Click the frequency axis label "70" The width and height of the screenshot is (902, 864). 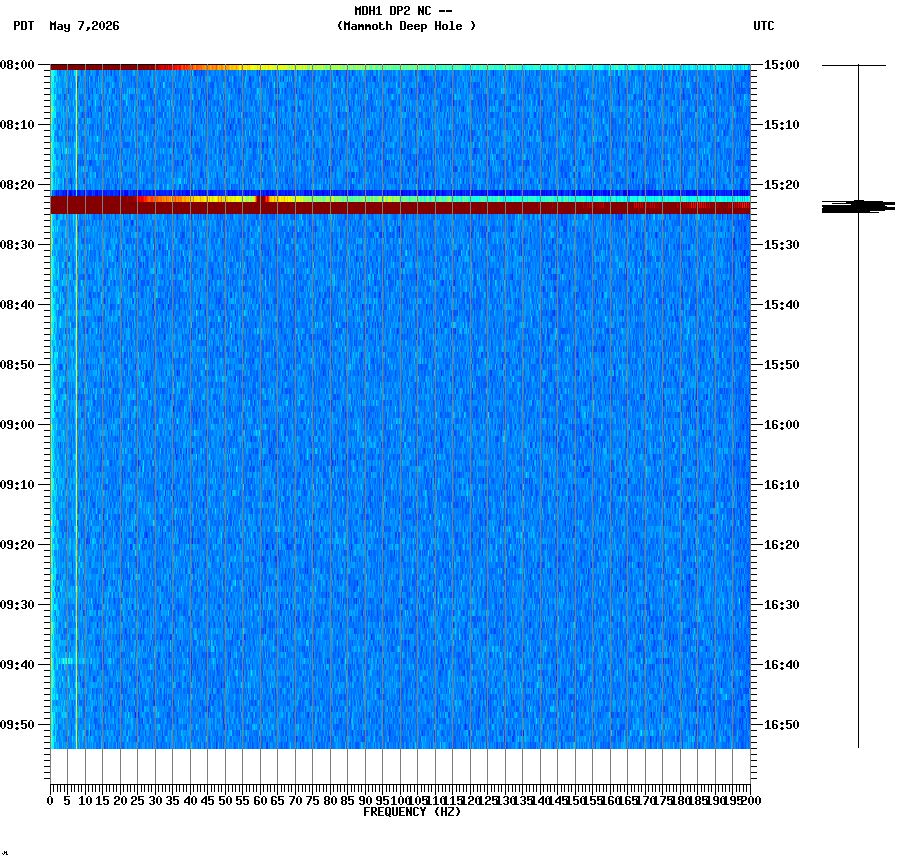(x=295, y=801)
